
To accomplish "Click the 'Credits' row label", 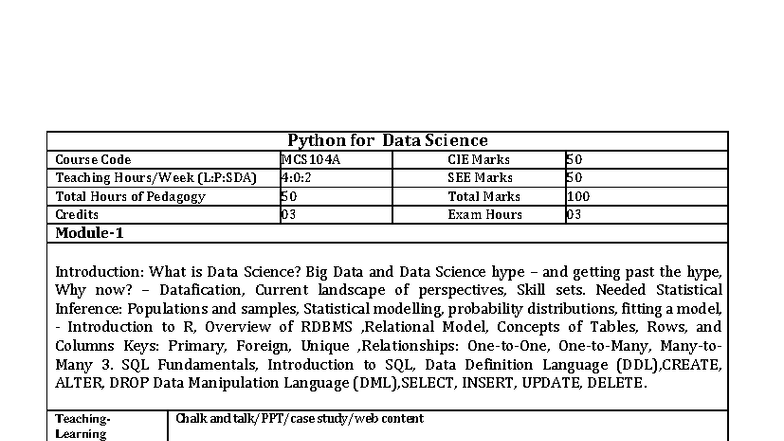I will pyautogui.click(x=77, y=215).
